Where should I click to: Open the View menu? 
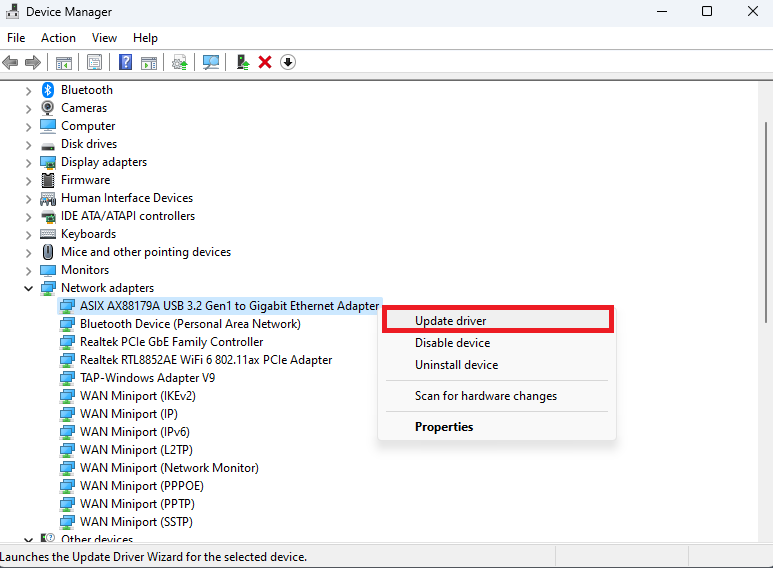(104, 38)
